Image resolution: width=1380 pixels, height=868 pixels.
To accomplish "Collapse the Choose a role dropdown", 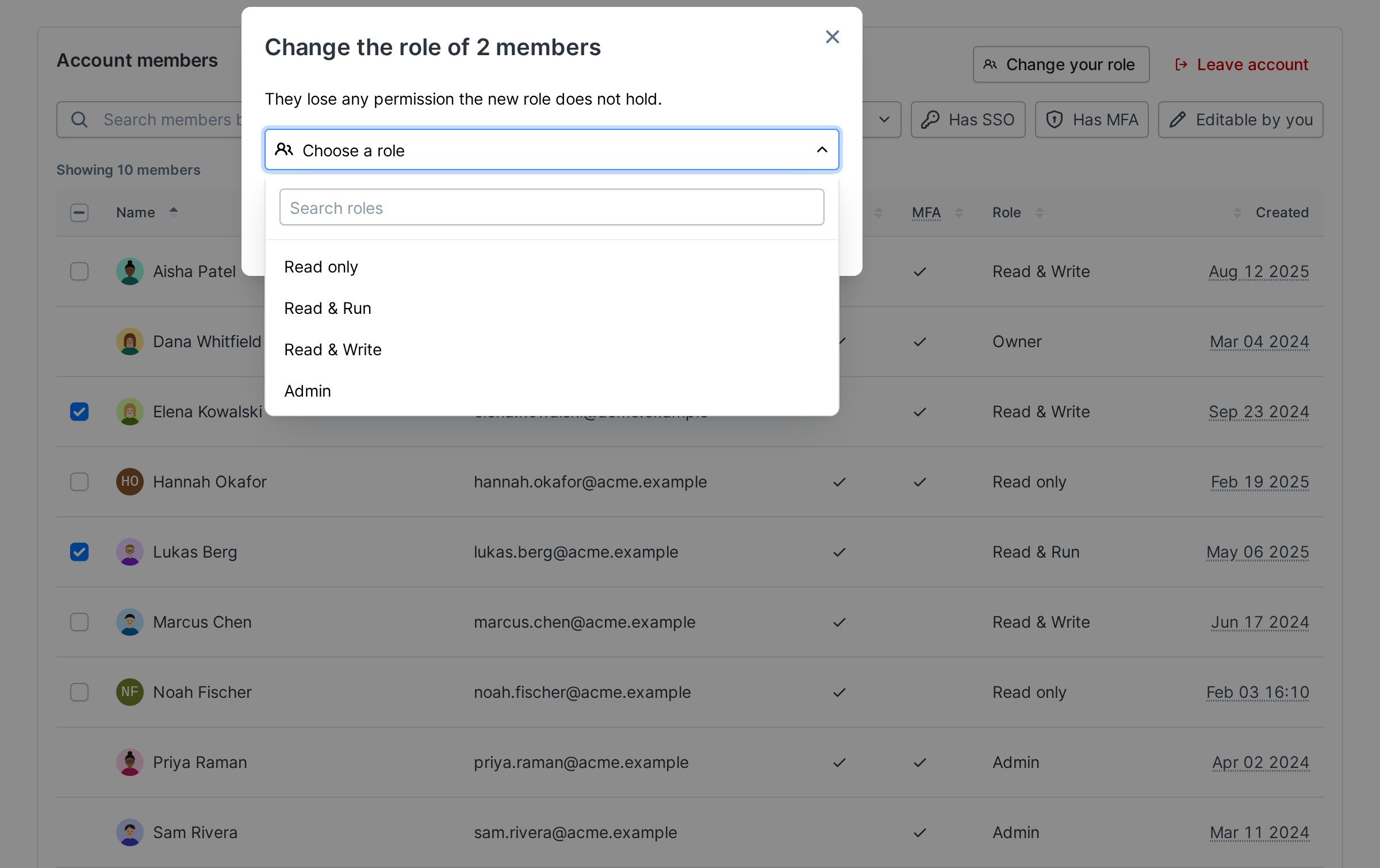I will click(x=551, y=150).
